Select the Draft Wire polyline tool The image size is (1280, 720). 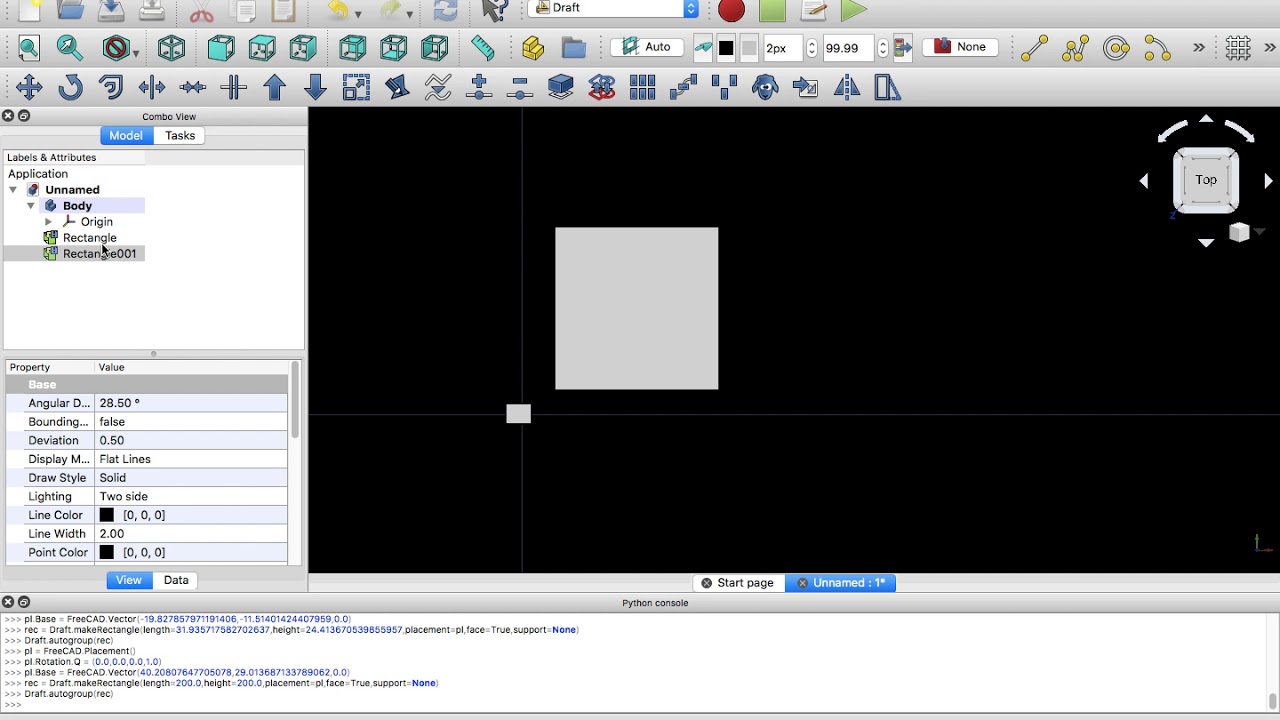[1075, 47]
